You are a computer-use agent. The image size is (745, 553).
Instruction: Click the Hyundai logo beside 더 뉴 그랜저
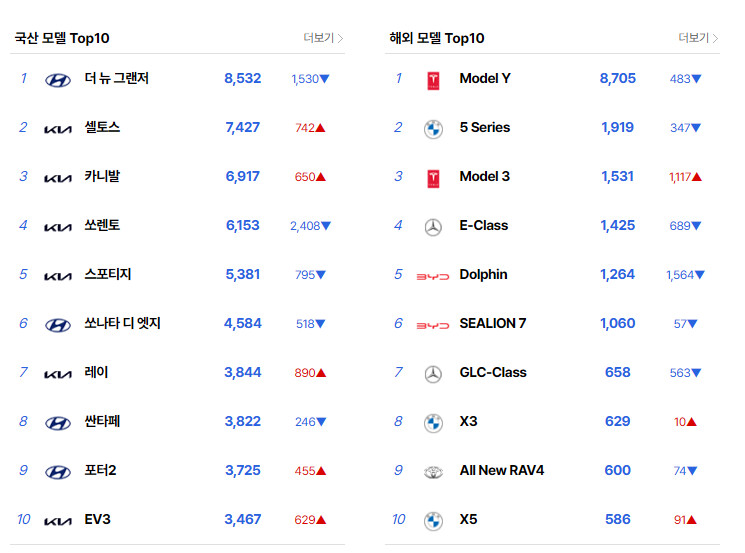[58, 80]
